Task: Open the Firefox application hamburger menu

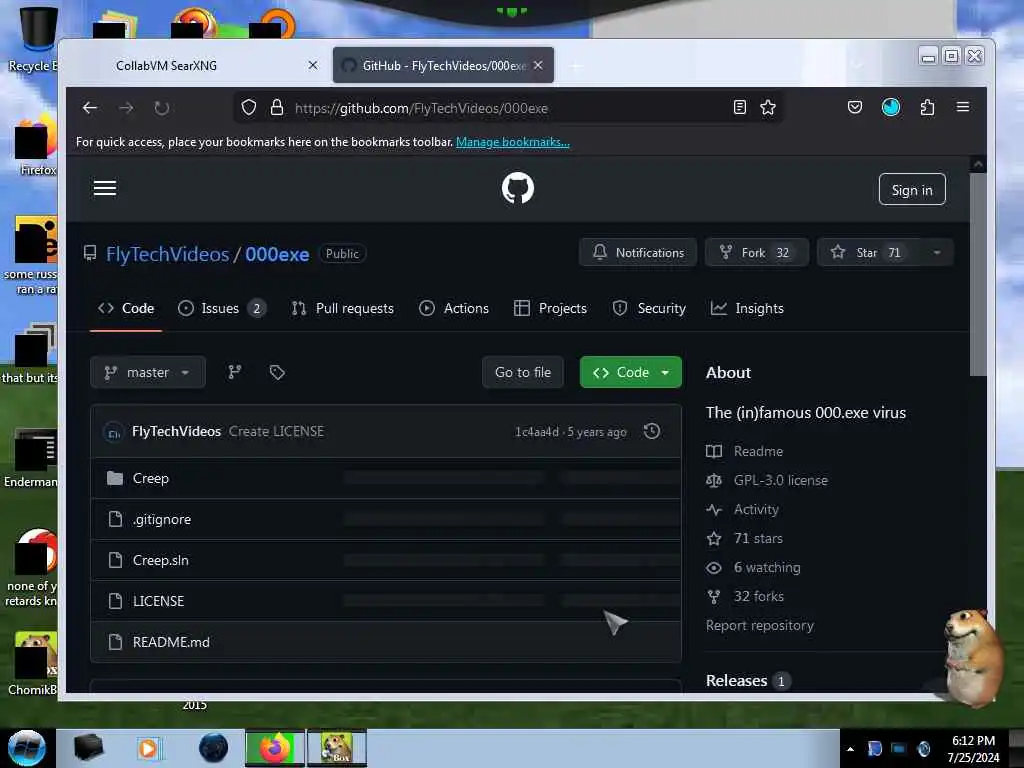Action: pos(963,107)
